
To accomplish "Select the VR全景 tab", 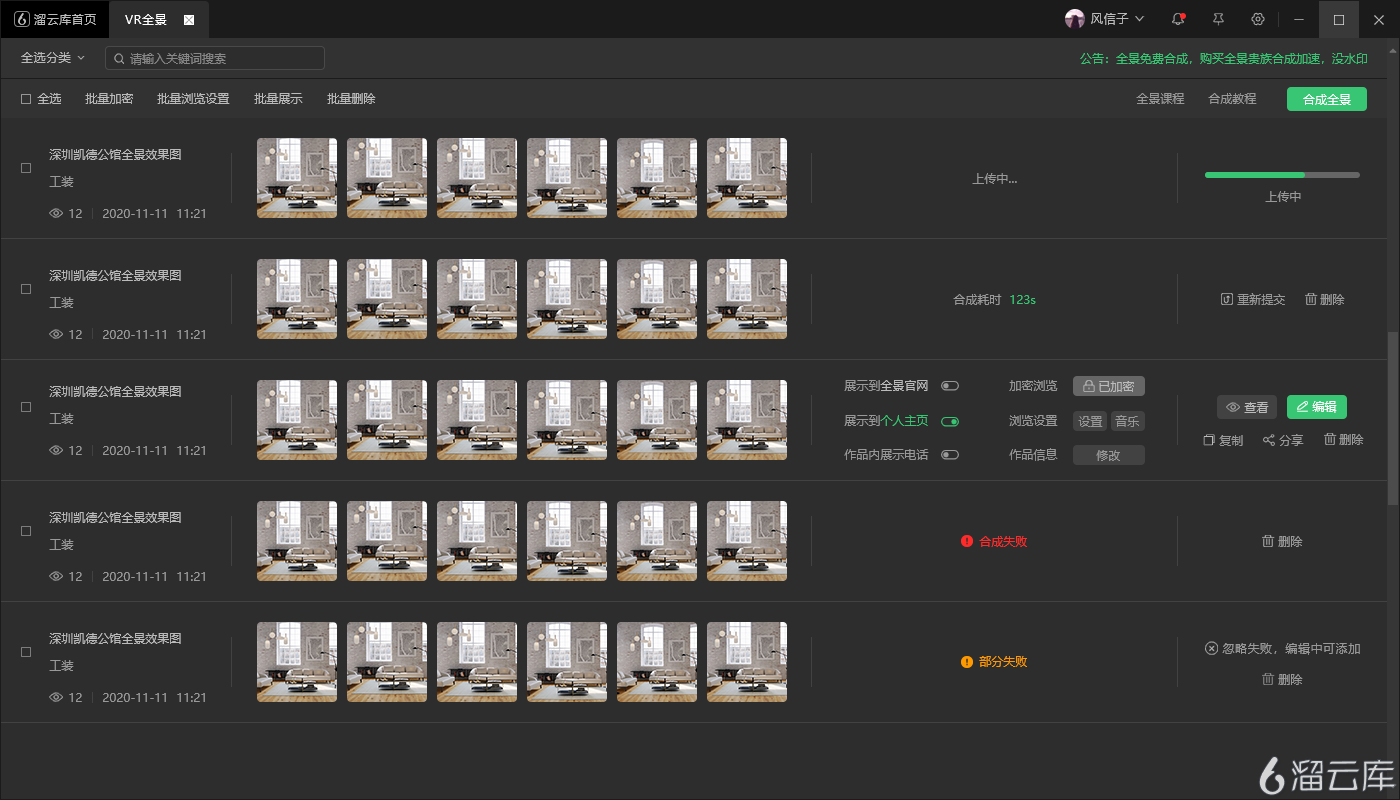I will 159,19.
